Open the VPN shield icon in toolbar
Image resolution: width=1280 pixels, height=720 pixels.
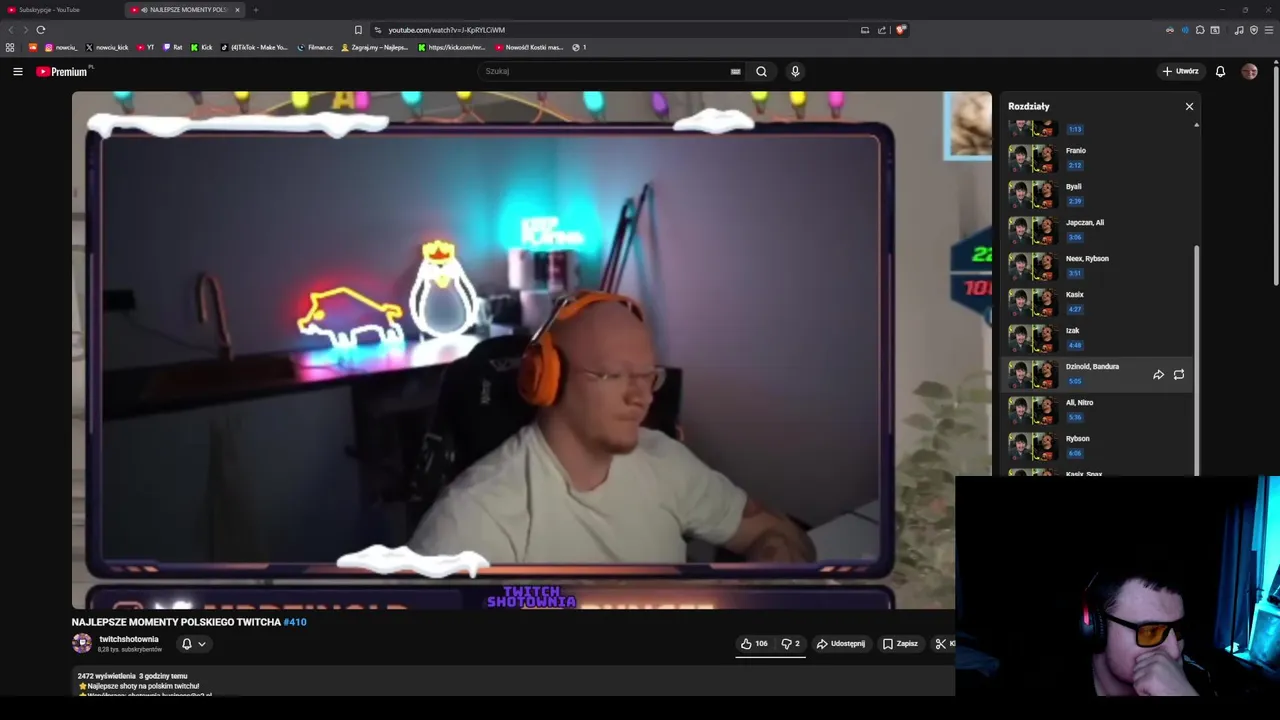point(1254,30)
